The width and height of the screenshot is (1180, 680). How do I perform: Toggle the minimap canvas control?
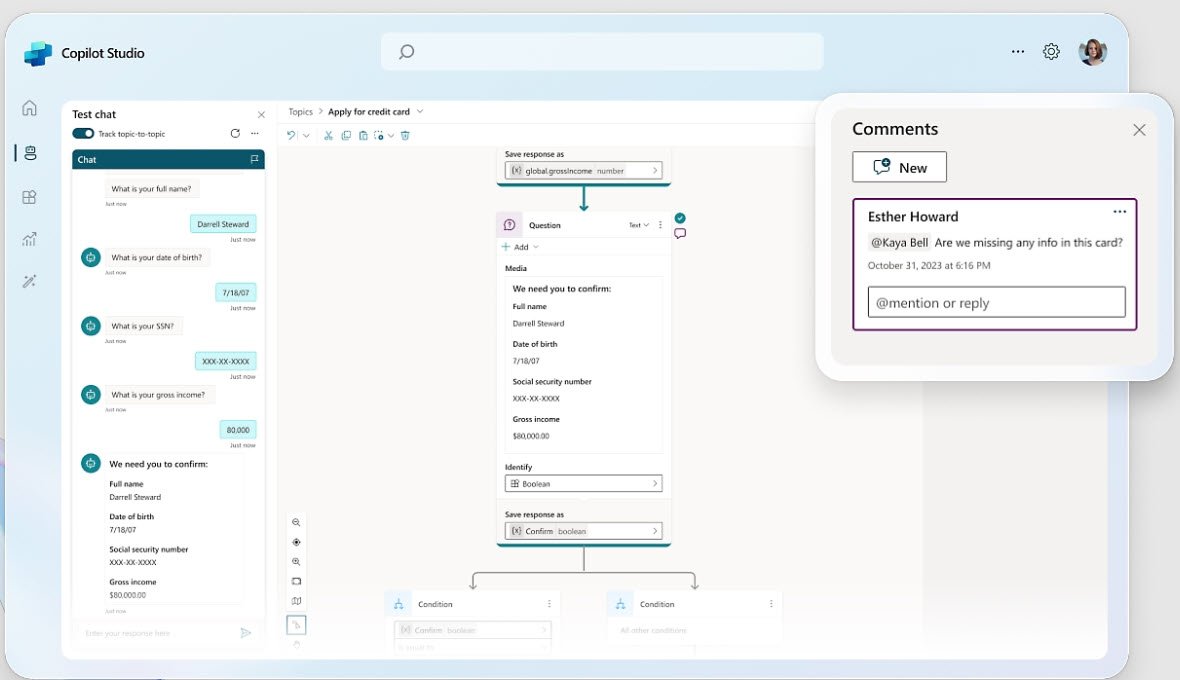[297, 600]
